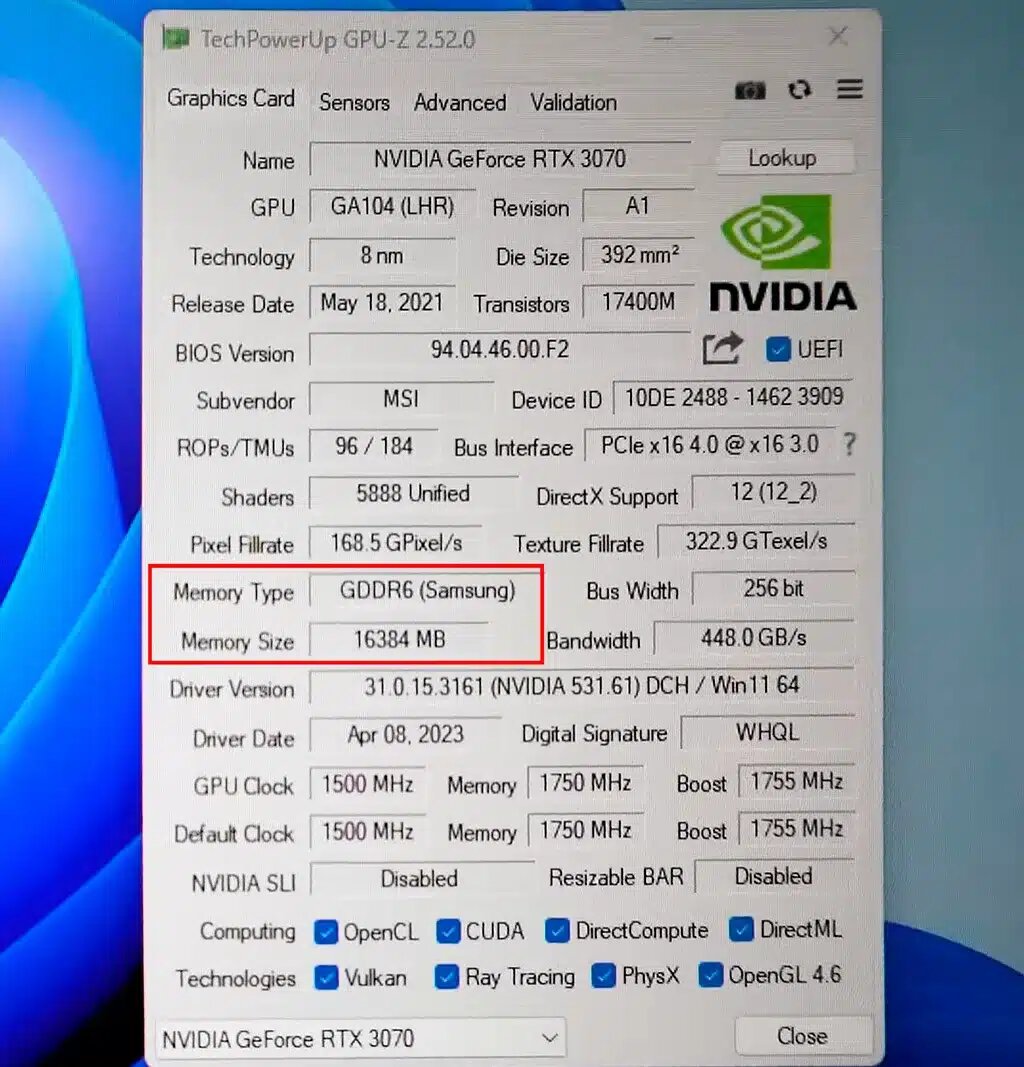This screenshot has height=1067, width=1024.
Task: Click the Texture Fillrate value 322.9 GTexel/s
Action: [x=756, y=541]
